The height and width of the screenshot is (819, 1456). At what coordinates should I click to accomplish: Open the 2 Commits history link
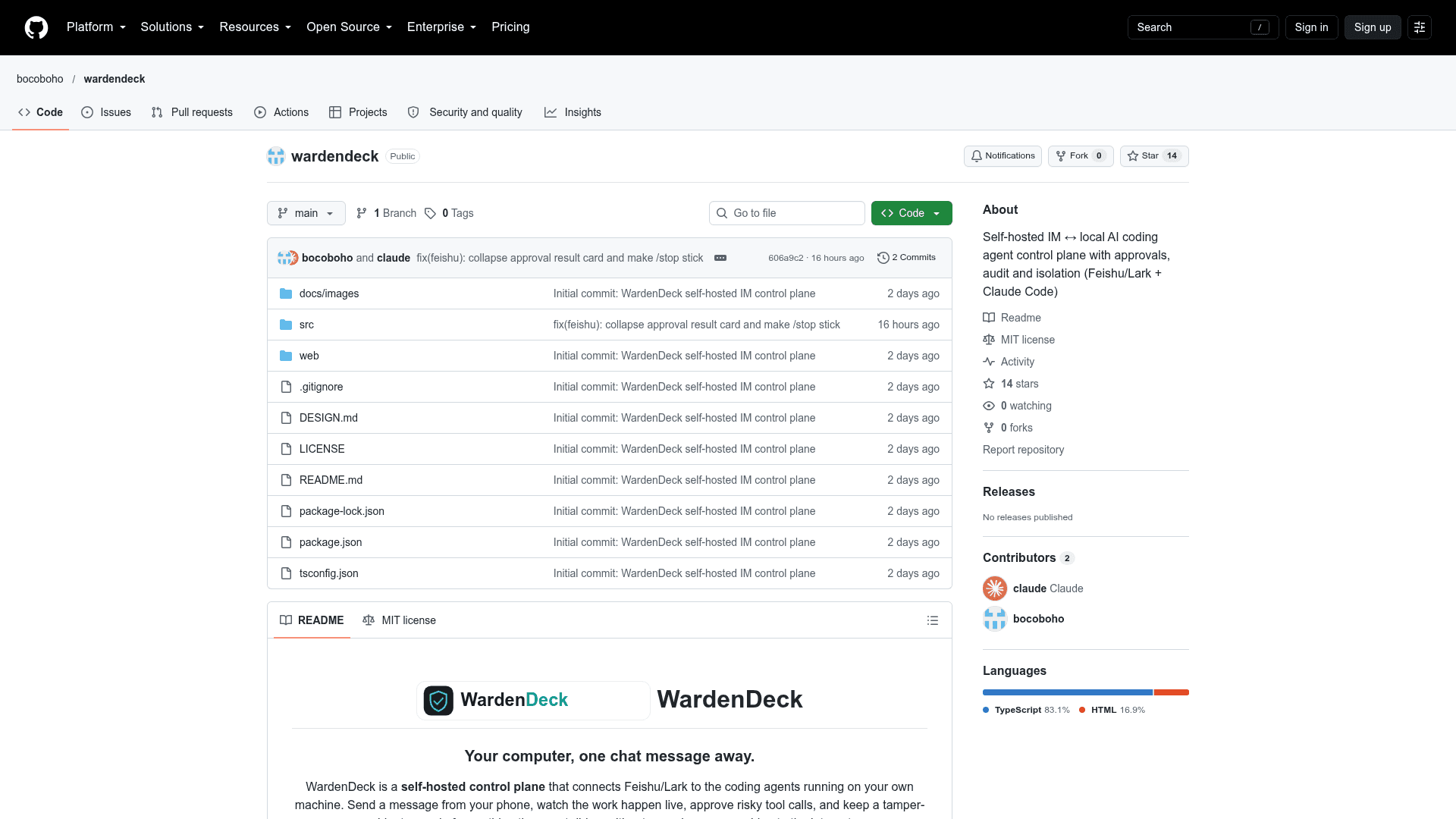tap(906, 258)
